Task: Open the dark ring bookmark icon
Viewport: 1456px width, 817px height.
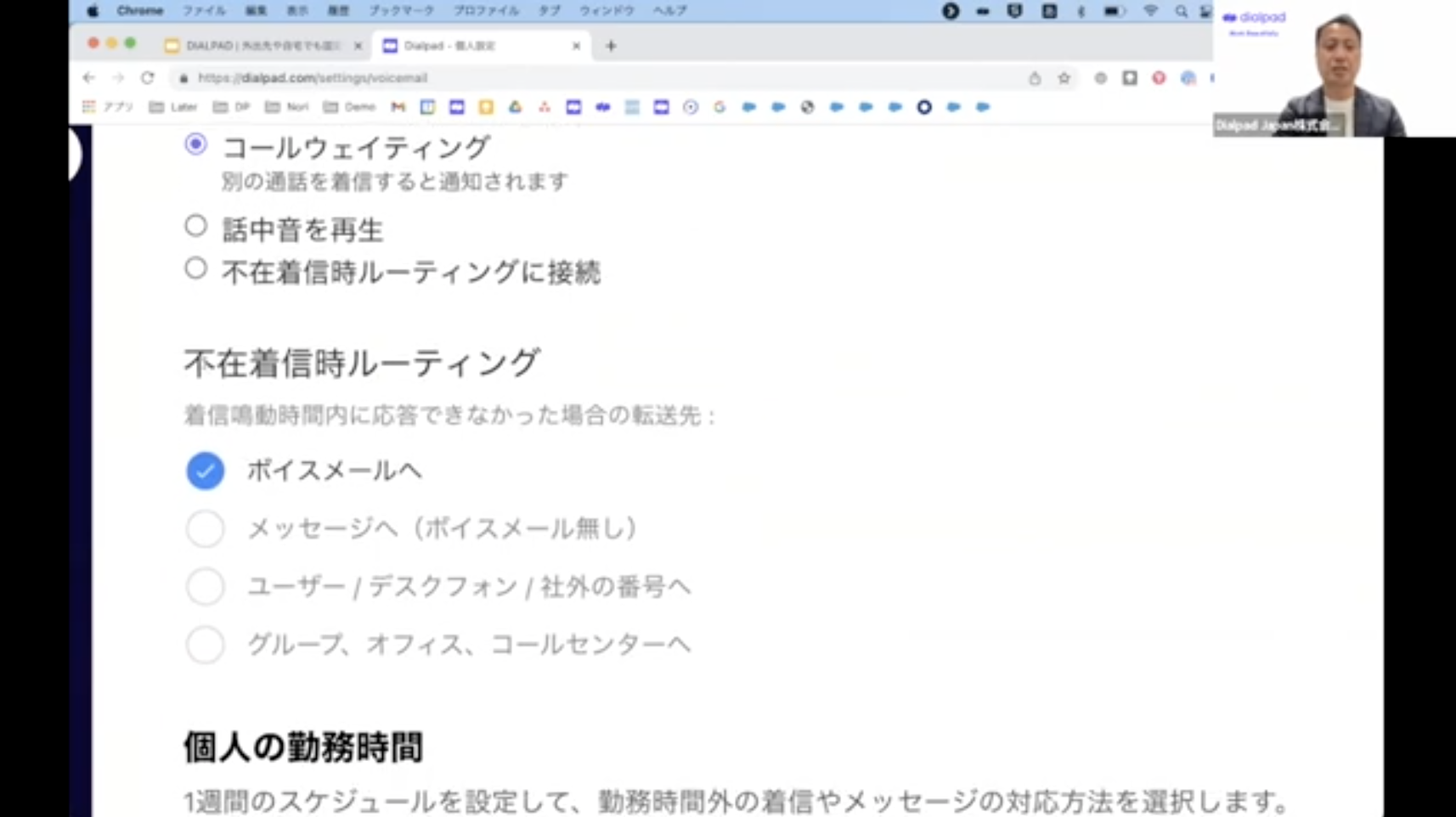Action: click(x=924, y=107)
